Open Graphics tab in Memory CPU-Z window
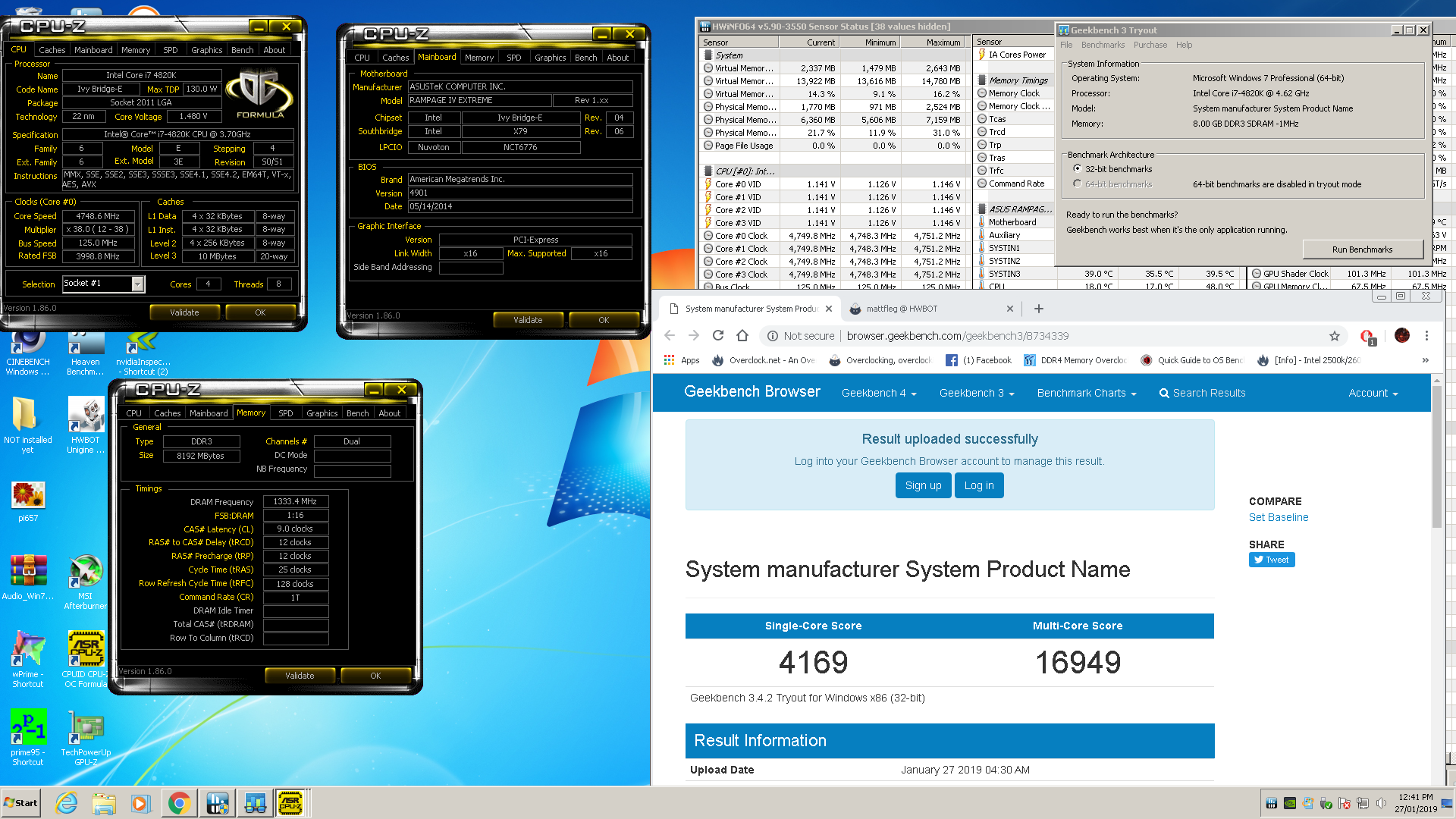Viewport: 1456px width, 819px height. (322, 413)
